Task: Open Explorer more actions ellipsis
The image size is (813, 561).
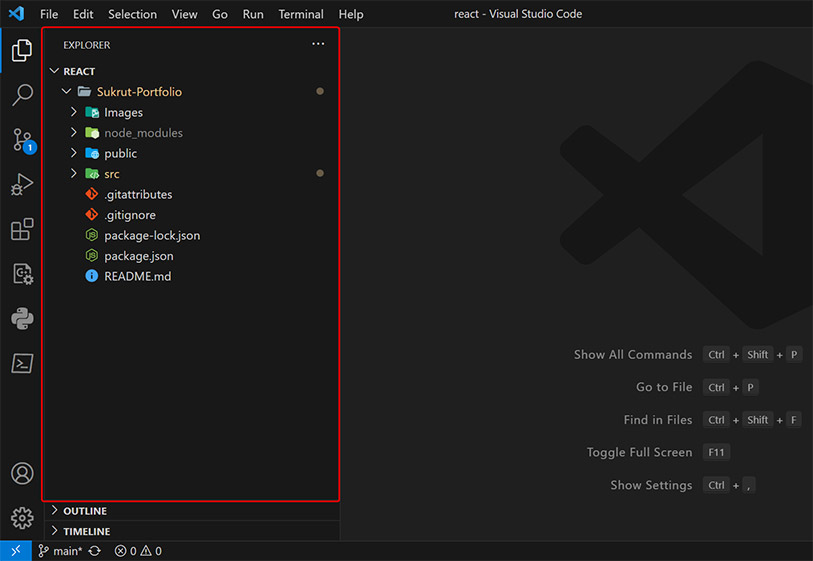Action: coord(318,44)
